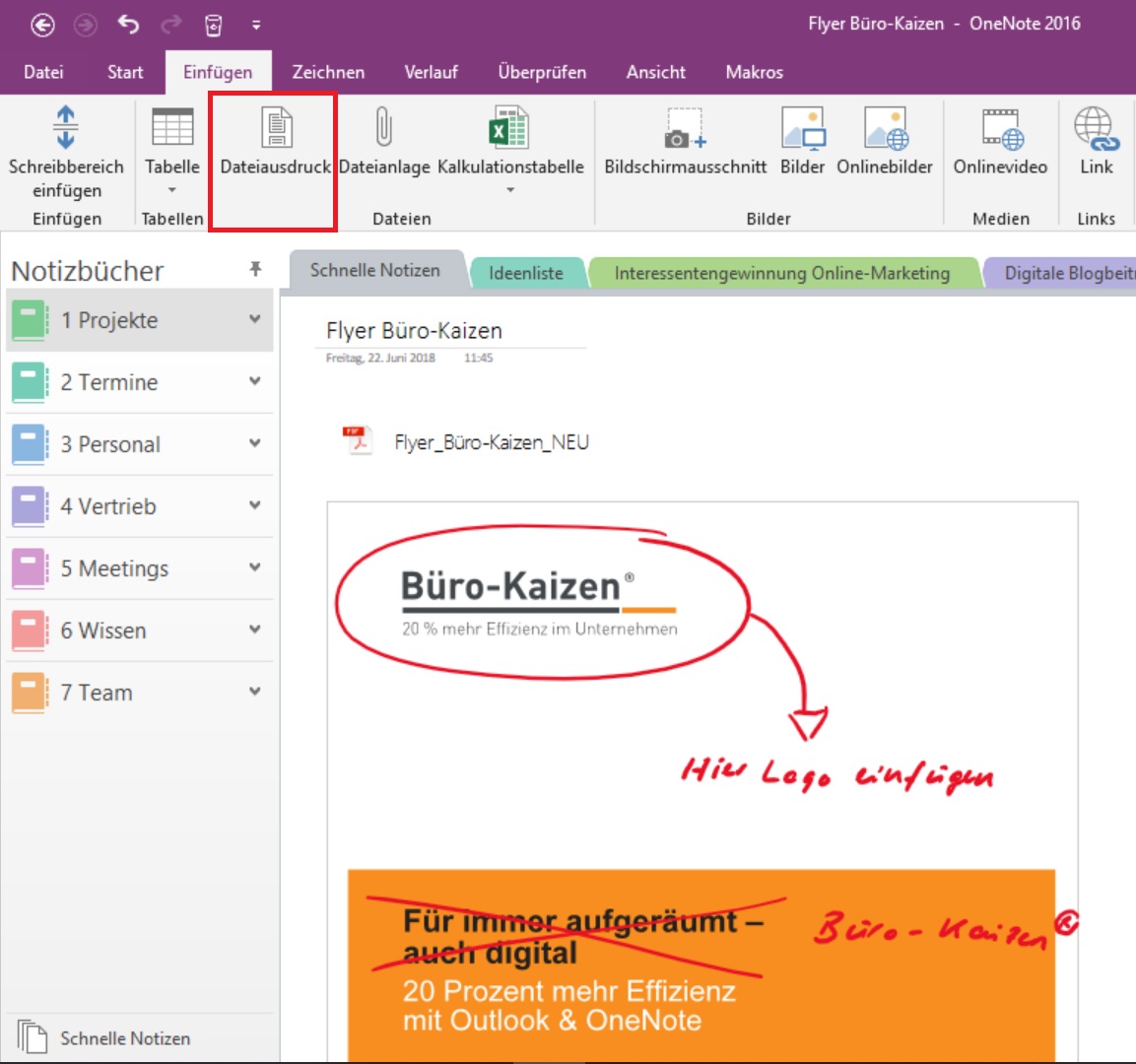Click the Dateiausdruck file printout icon
1136x1064 pixels.
276,129
